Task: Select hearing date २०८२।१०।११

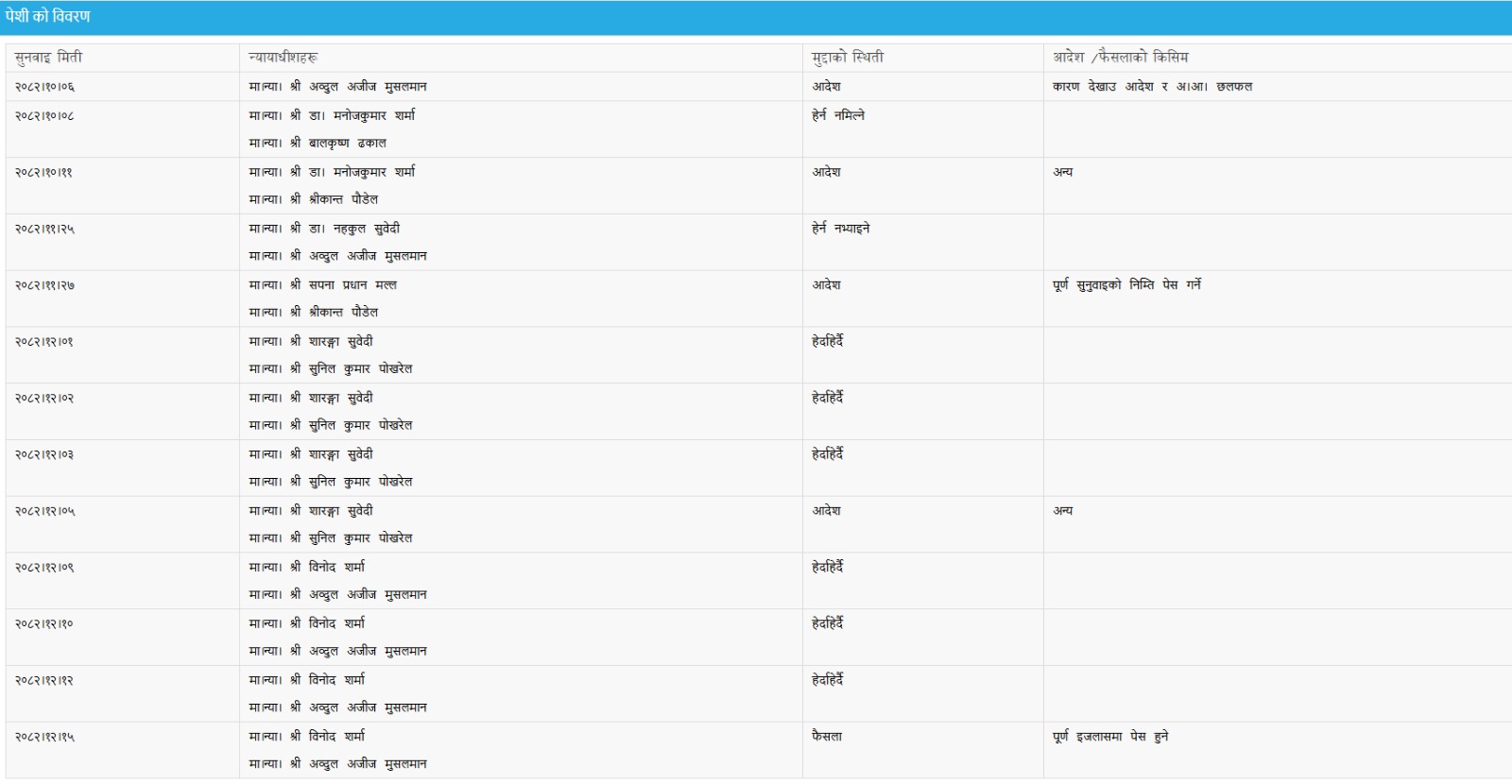Action: (x=43, y=173)
